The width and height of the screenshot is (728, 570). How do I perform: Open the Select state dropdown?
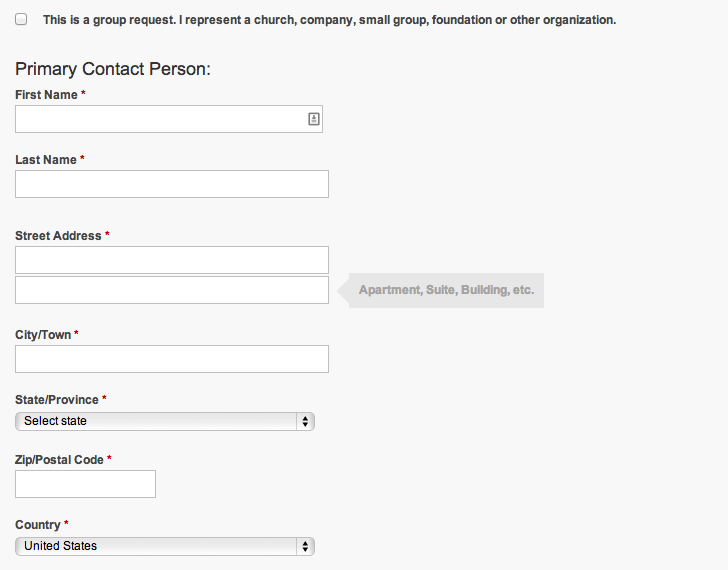pos(165,421)
